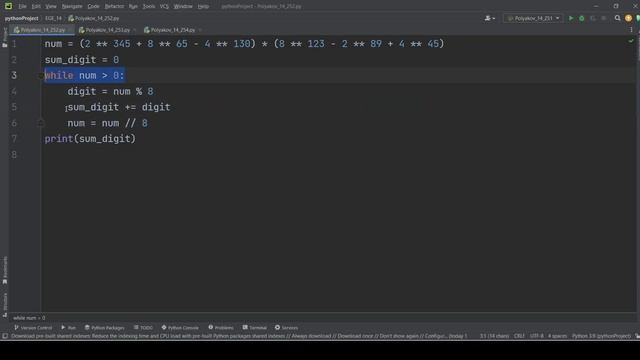The height and width of the screenshot is (360, 640).
Task: Change 4 spaces indent setting
Action: click(557, 336)
